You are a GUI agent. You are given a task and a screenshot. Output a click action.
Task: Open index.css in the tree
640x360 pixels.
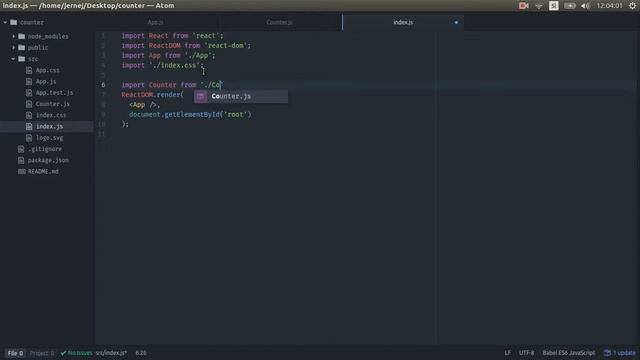tap(51, 115)
